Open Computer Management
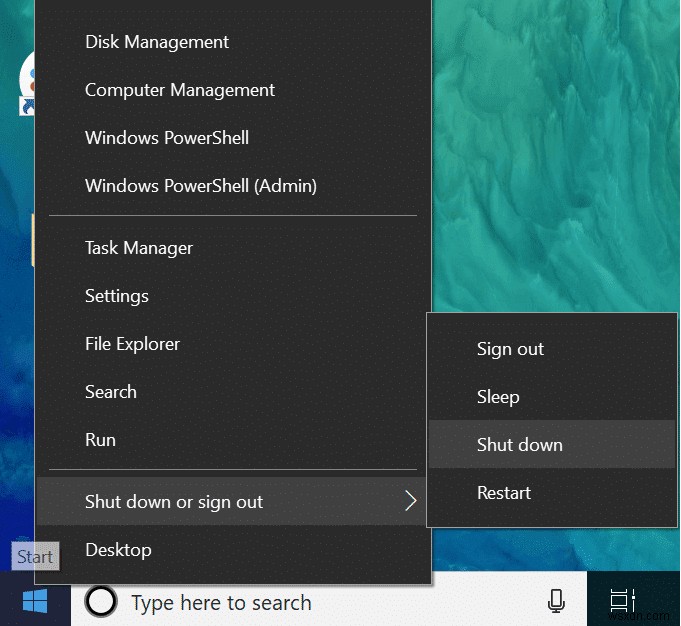Screen dimensions: 681x626 180,90
